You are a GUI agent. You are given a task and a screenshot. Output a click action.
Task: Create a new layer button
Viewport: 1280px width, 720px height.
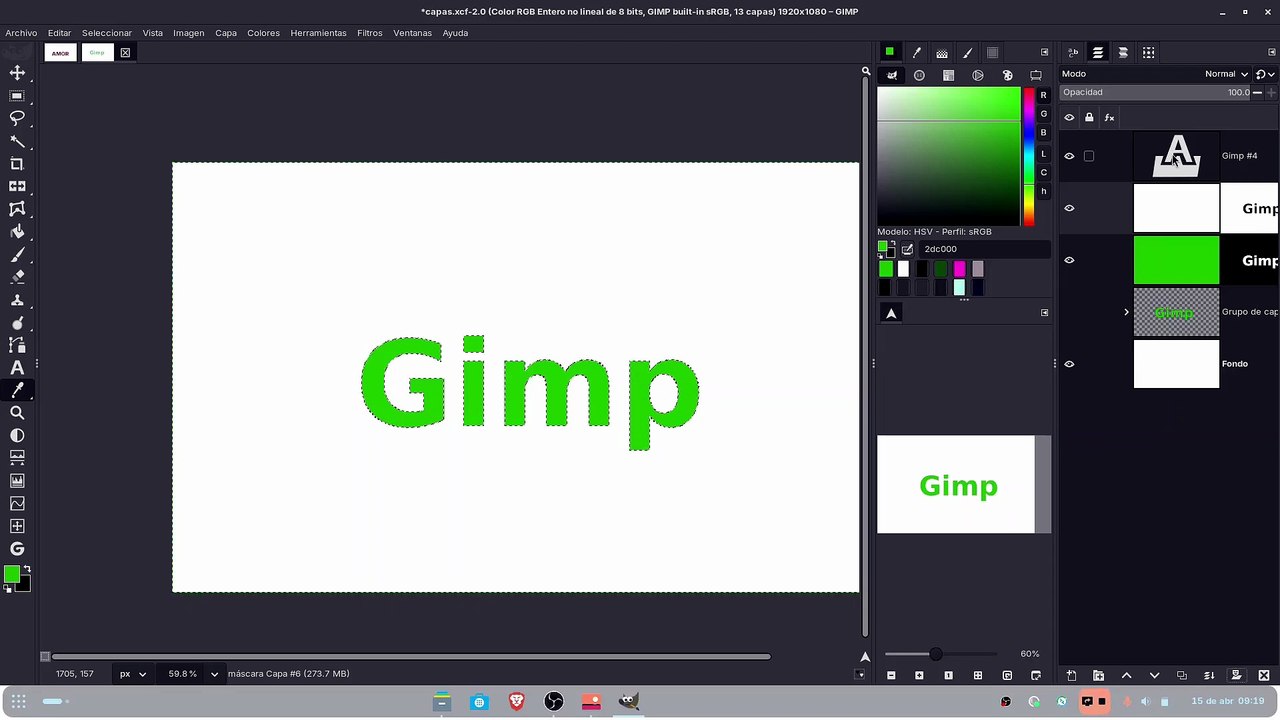point(1071,676)
